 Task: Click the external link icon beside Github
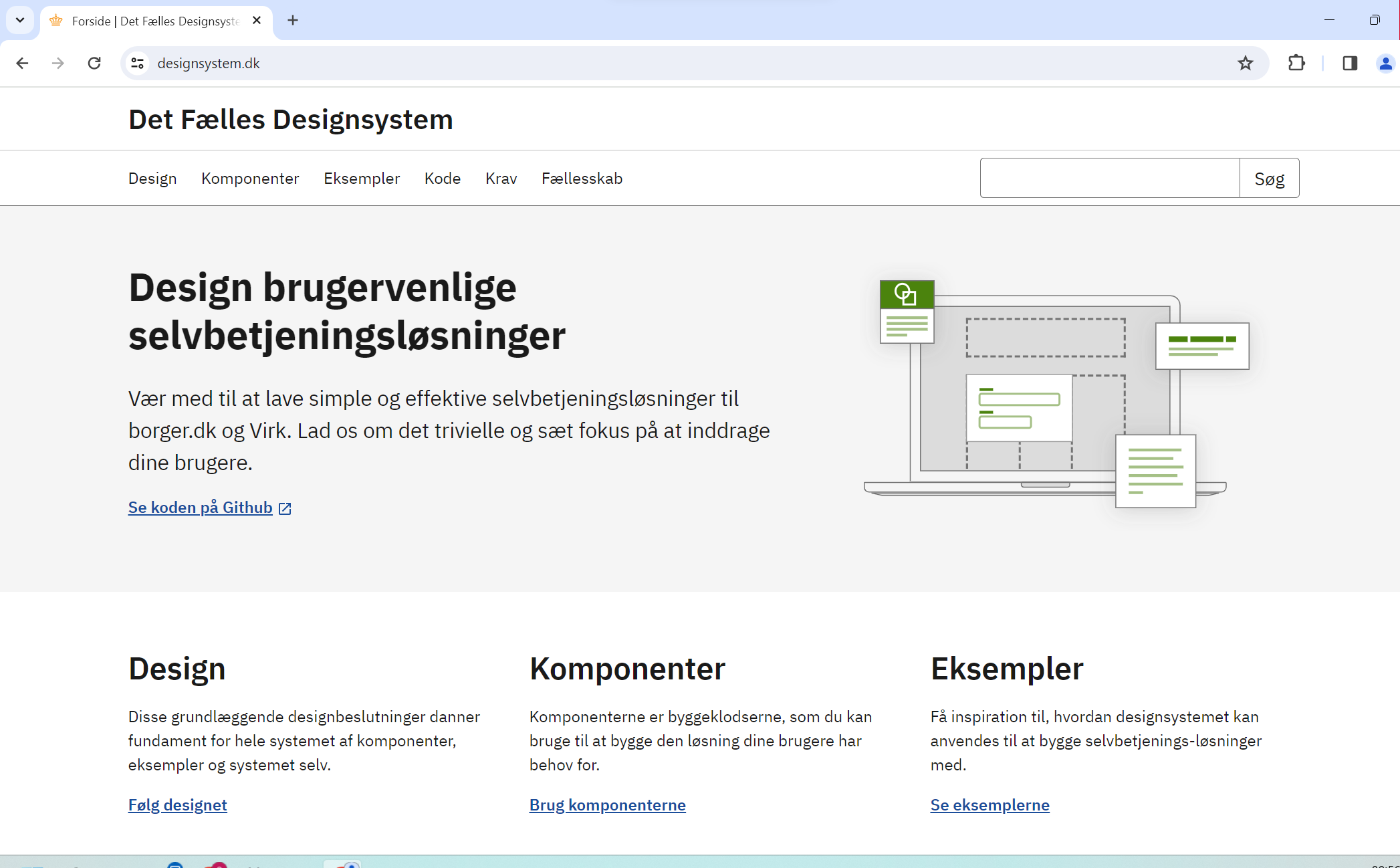(x=285, y=508)
